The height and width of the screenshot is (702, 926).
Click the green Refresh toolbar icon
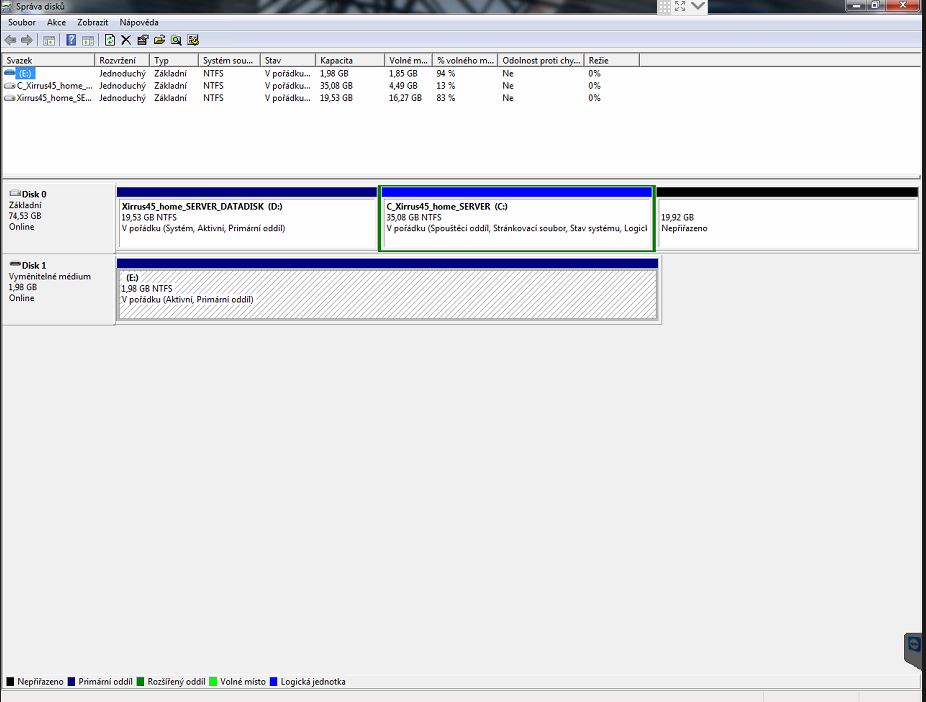click(109, 40)
